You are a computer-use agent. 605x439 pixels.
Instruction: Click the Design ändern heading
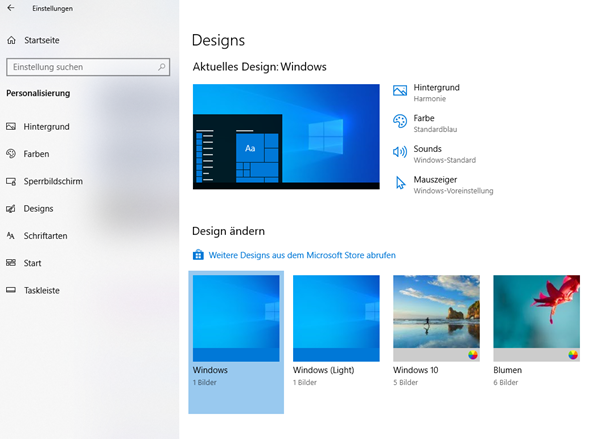tap(228, 231)
